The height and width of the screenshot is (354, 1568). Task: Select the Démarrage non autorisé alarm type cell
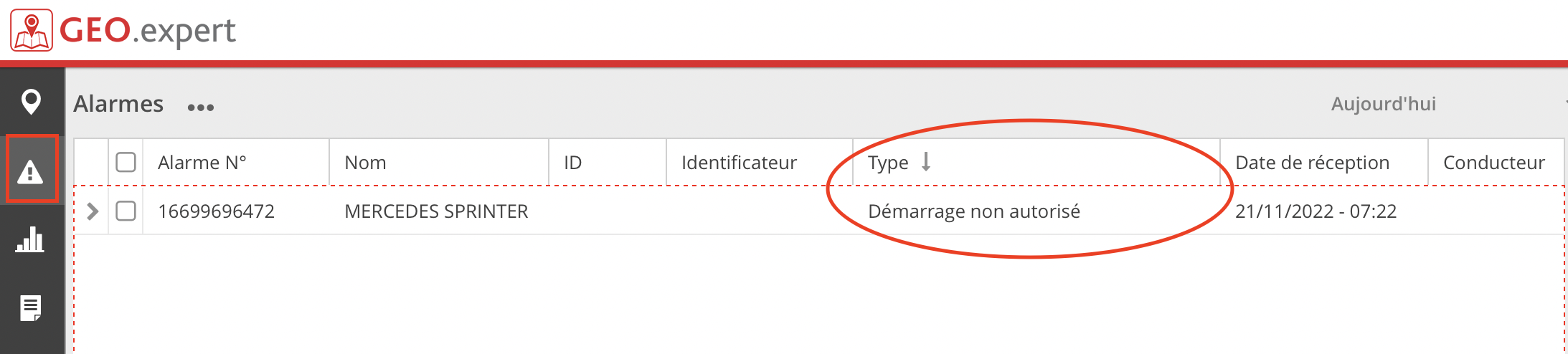pyautogui.click(x=973, y=211)
